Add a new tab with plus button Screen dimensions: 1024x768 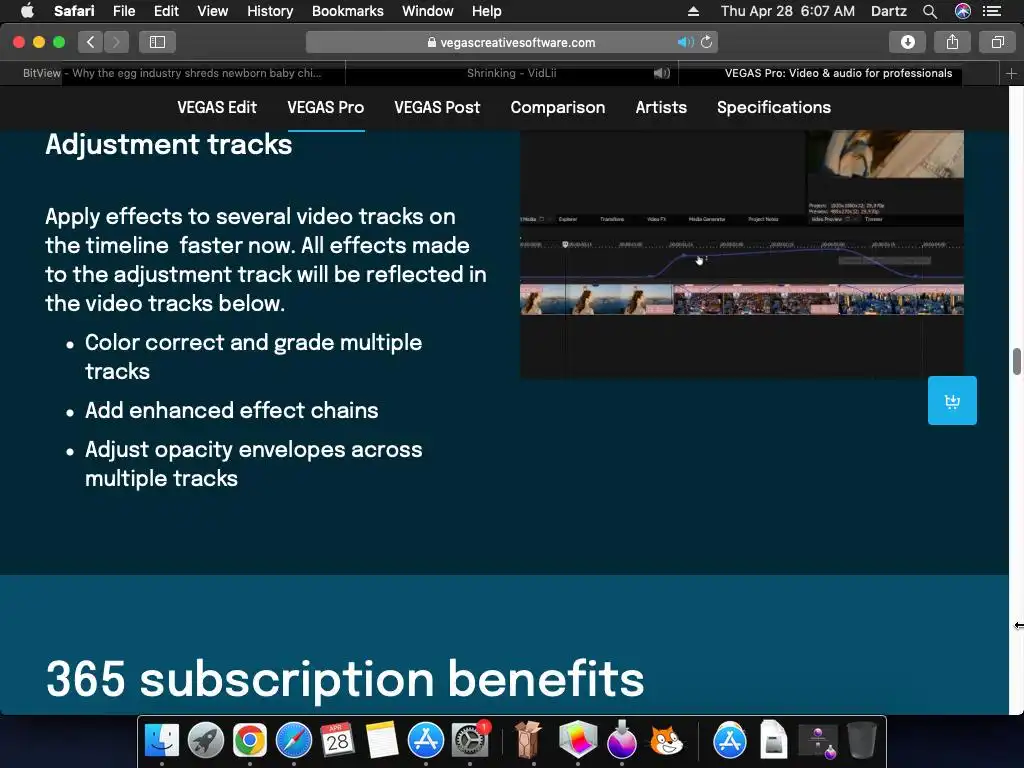click(x=1011, y=74)
